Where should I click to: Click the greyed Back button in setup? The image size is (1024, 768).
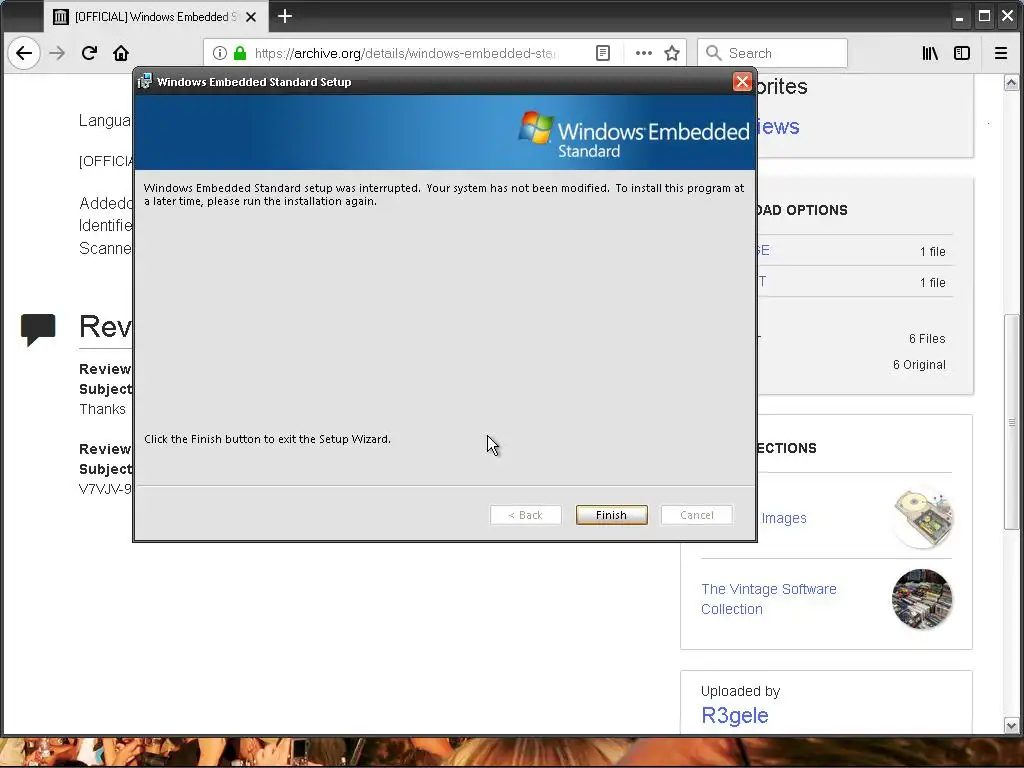pos(526,515)
